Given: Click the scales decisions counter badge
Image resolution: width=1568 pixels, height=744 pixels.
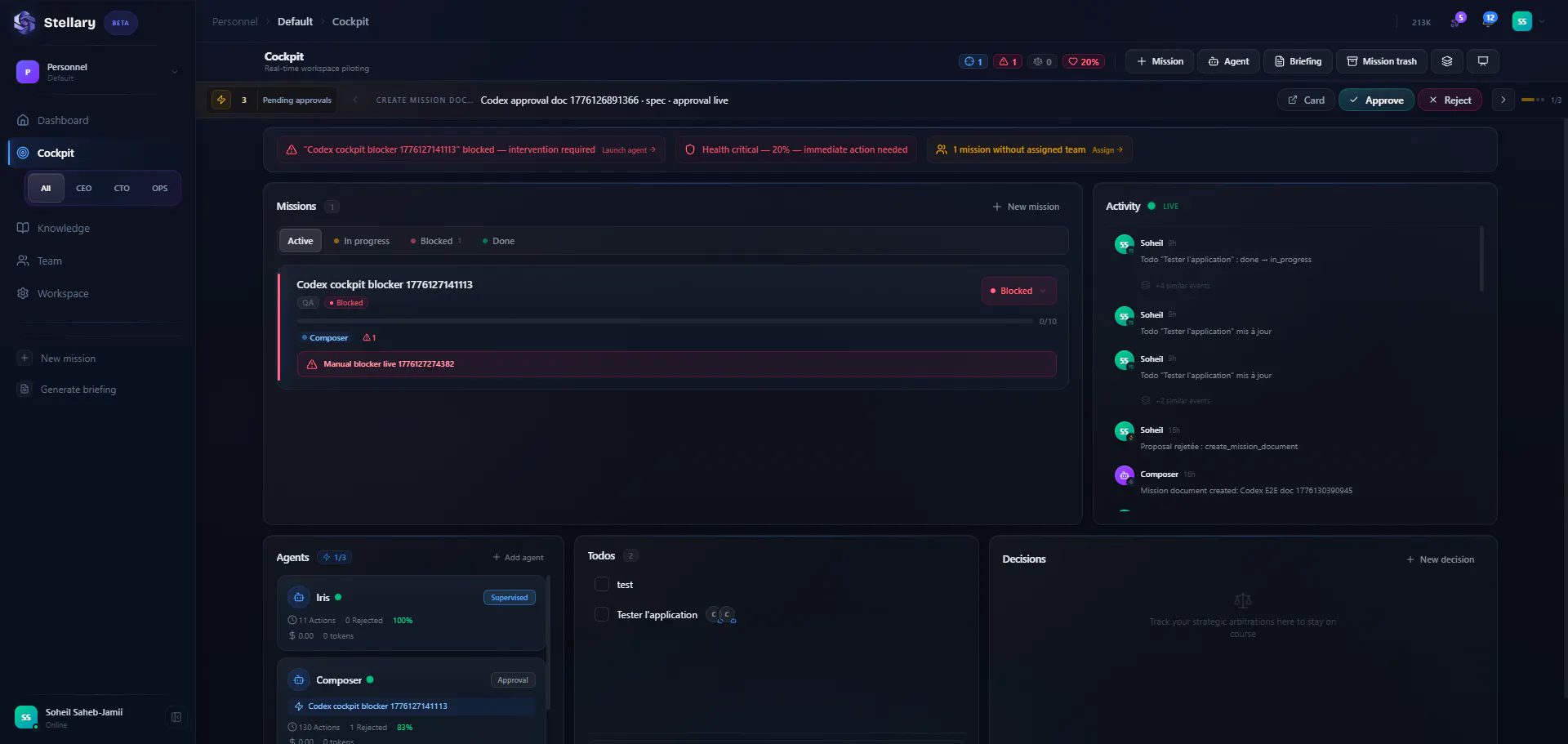Looking at the screenshot, I should point(1042,61).
